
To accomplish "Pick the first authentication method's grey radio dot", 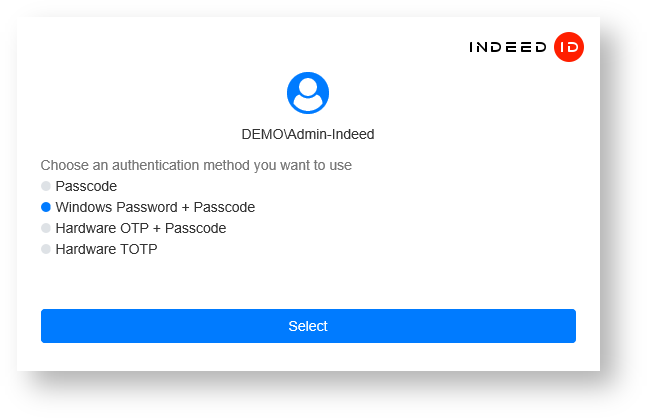I will click(46, 186).
